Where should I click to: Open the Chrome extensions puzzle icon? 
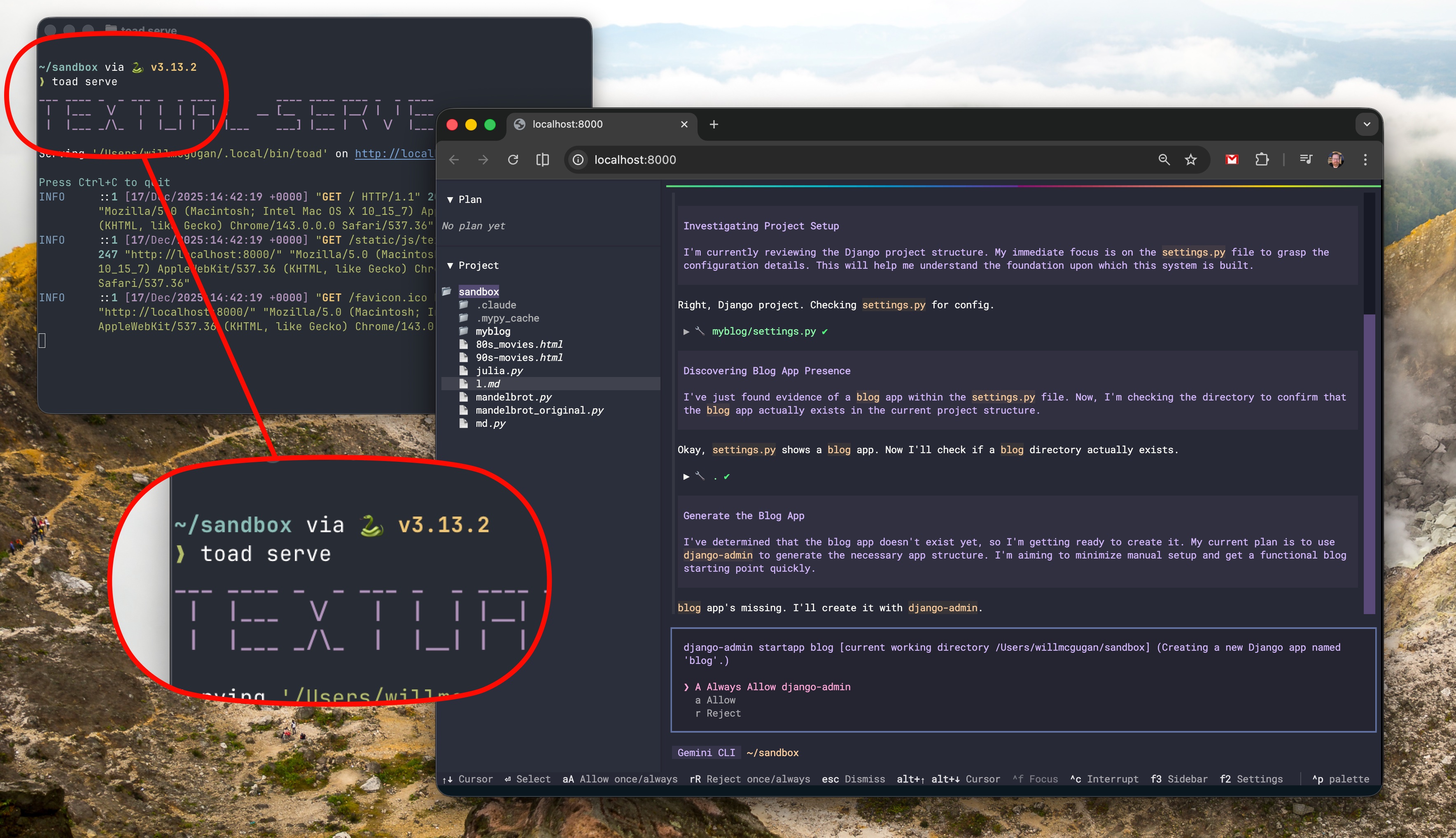(1262, 159)
